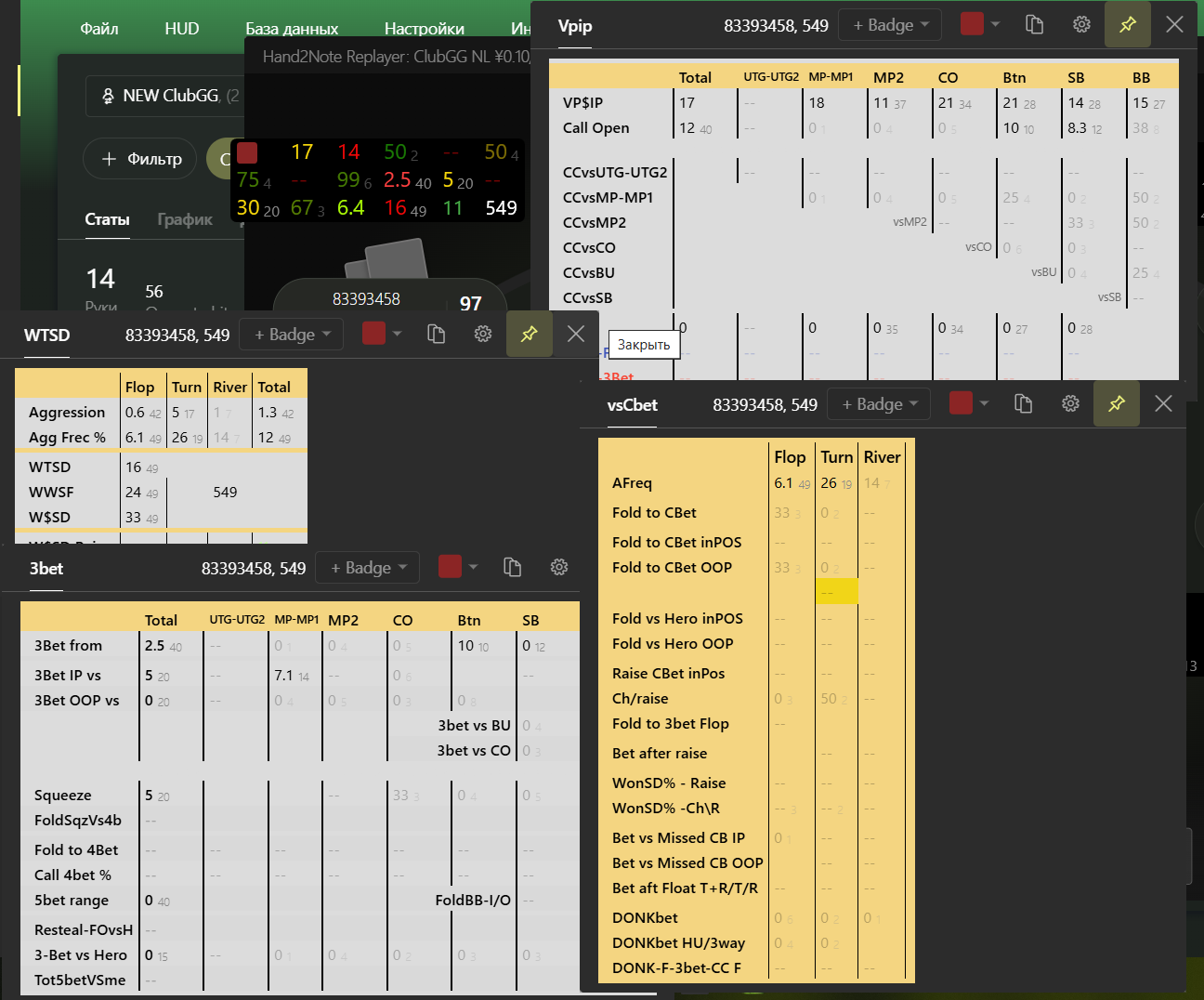The image size is (1204, 1000).
Task: Expand color arrow next to vsCbet swatch
Action: pos(984,403)
